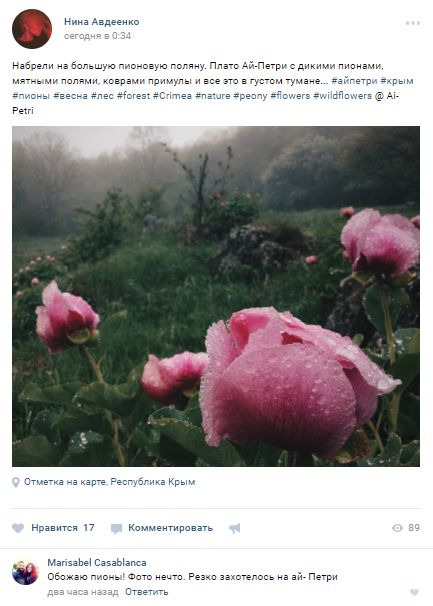Open Нина Авдеенко's profile name link

(102, 22)
